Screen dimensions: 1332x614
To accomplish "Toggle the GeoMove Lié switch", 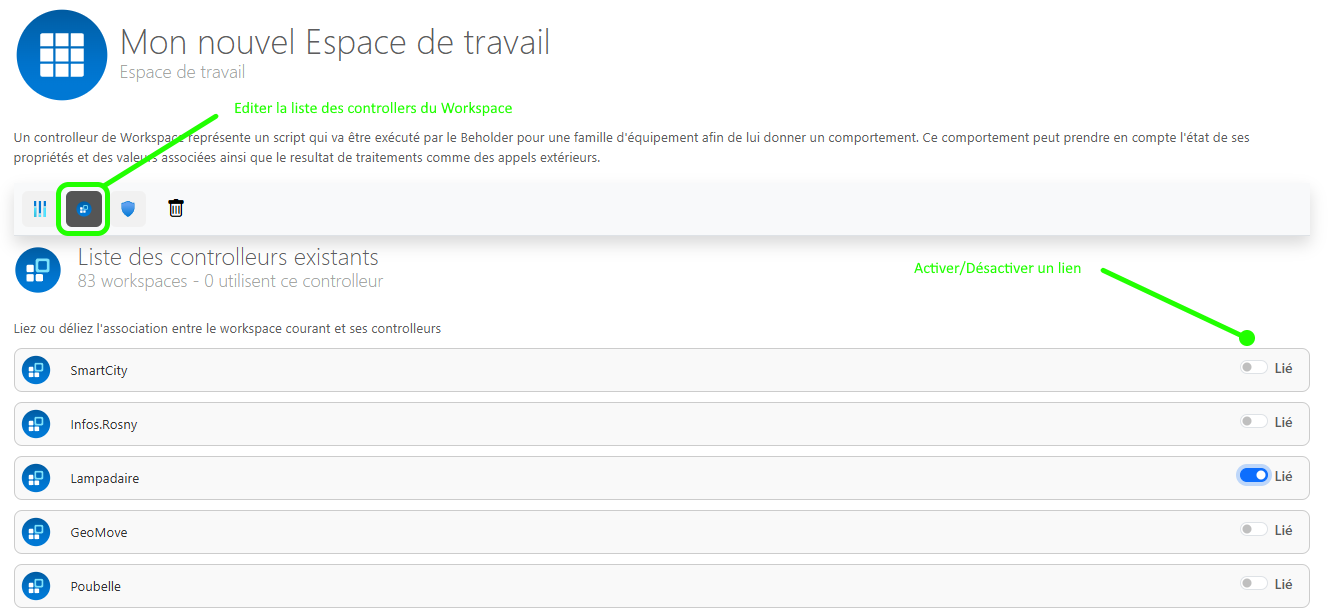I will pyautogui.click(x=1253, y=530).
